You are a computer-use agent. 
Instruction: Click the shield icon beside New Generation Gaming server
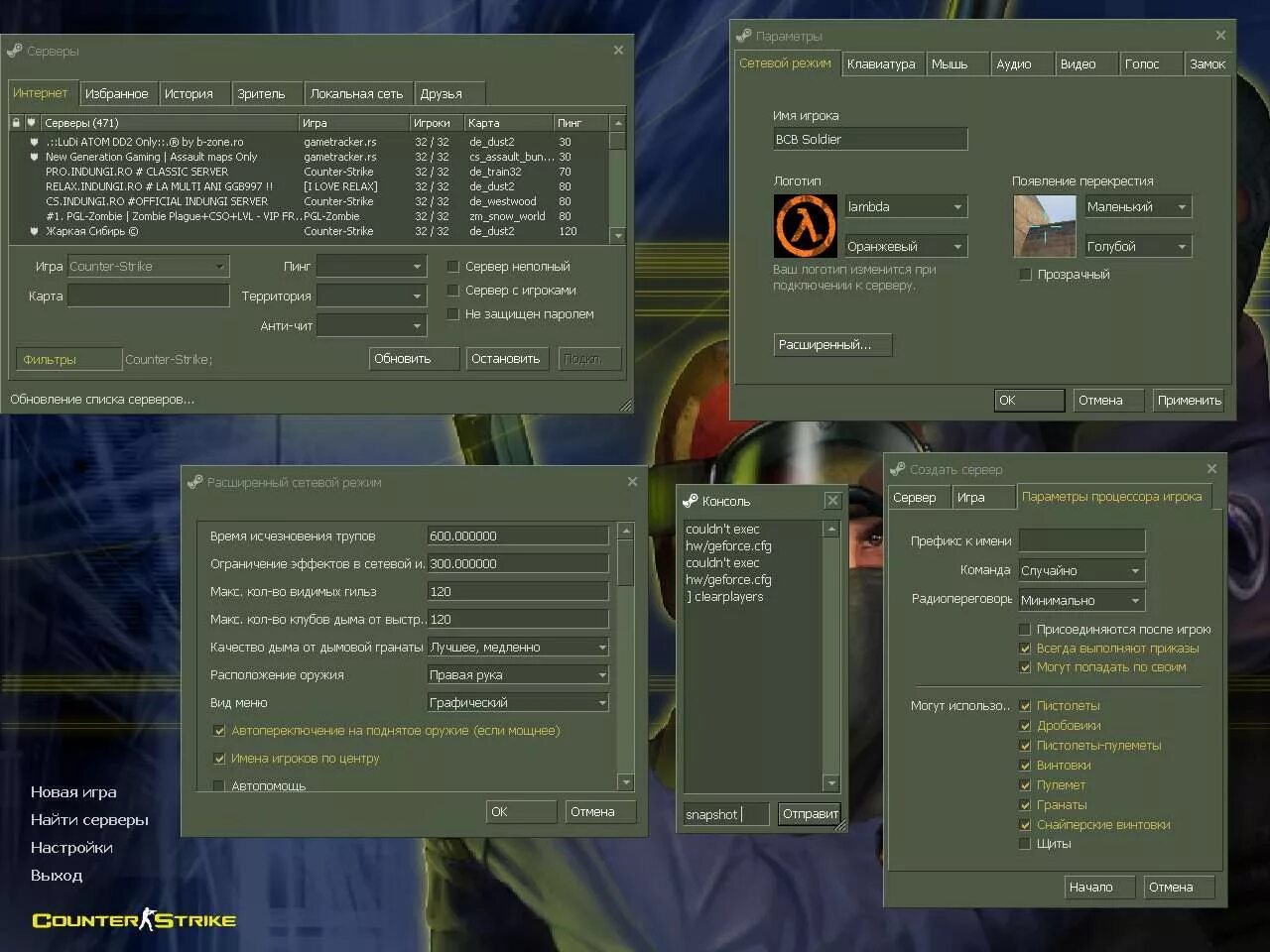tap(35, 157)
